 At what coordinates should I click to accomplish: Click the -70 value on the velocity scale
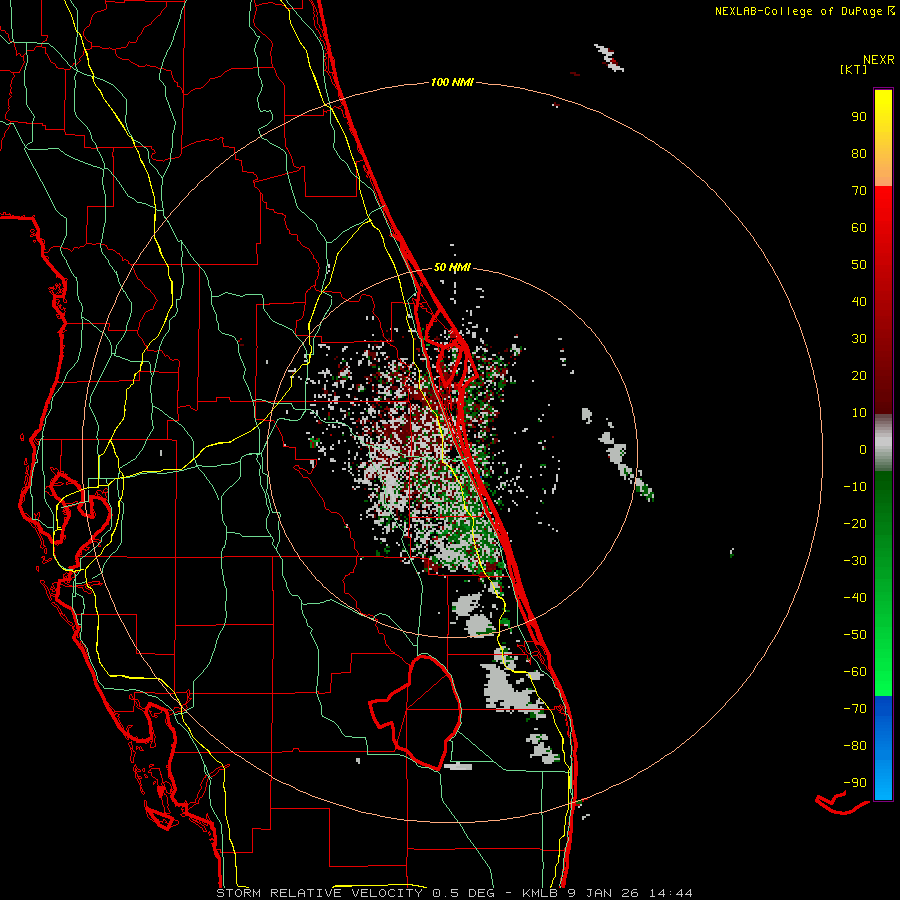pos(855,709)
